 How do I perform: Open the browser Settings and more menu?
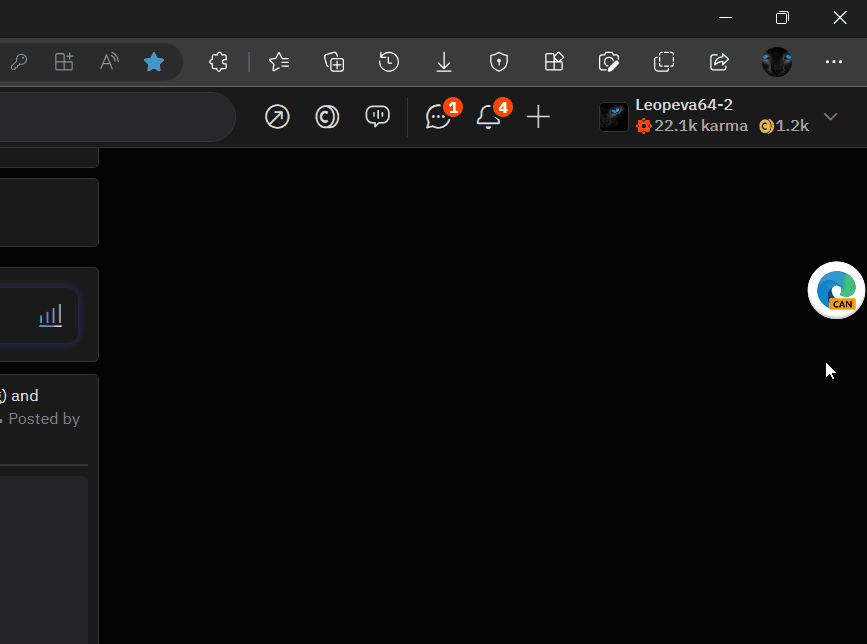click(x=834, y=62)
